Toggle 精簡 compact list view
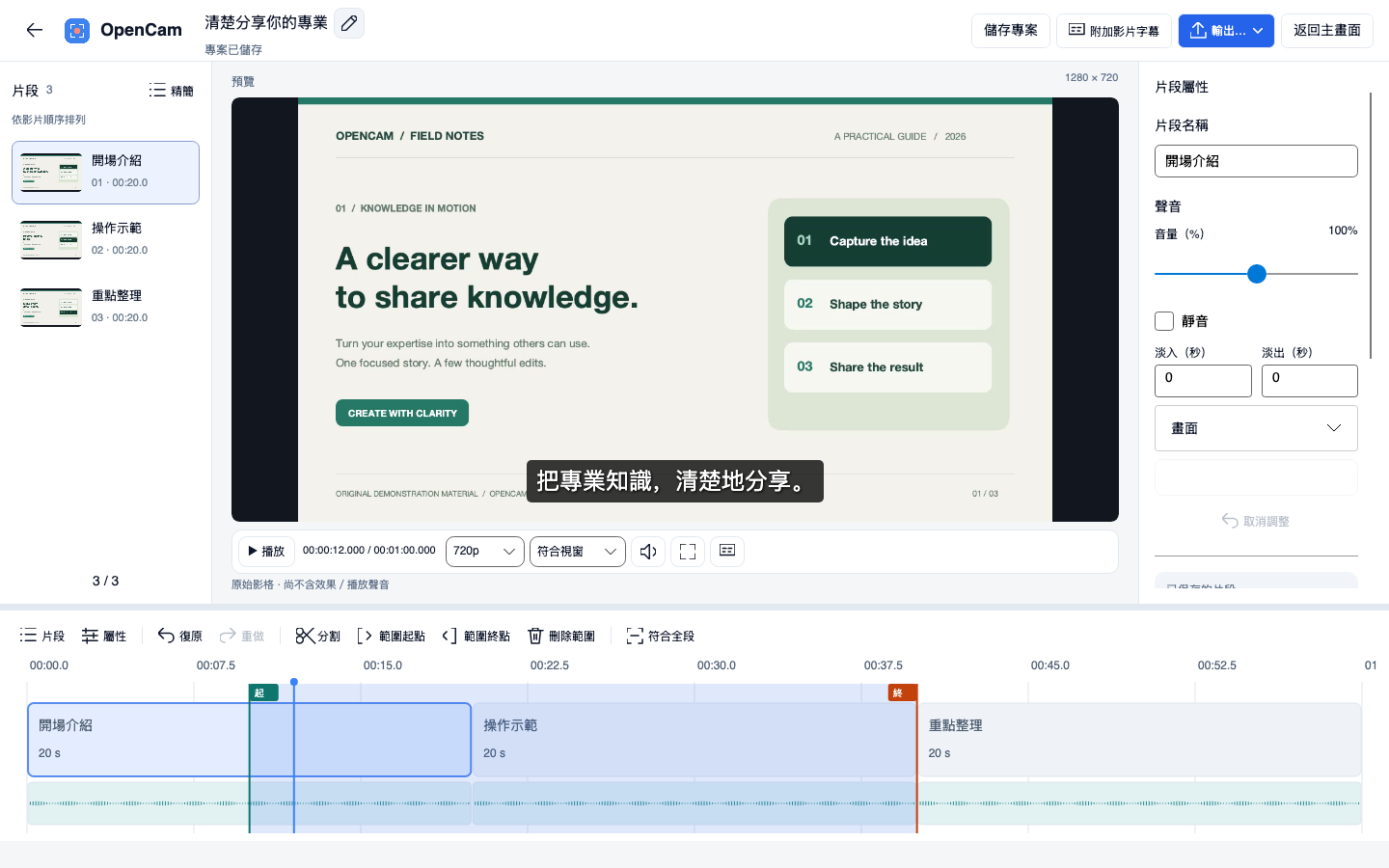1389x868 pixels. pyautogui.click(x=172, y=91)
